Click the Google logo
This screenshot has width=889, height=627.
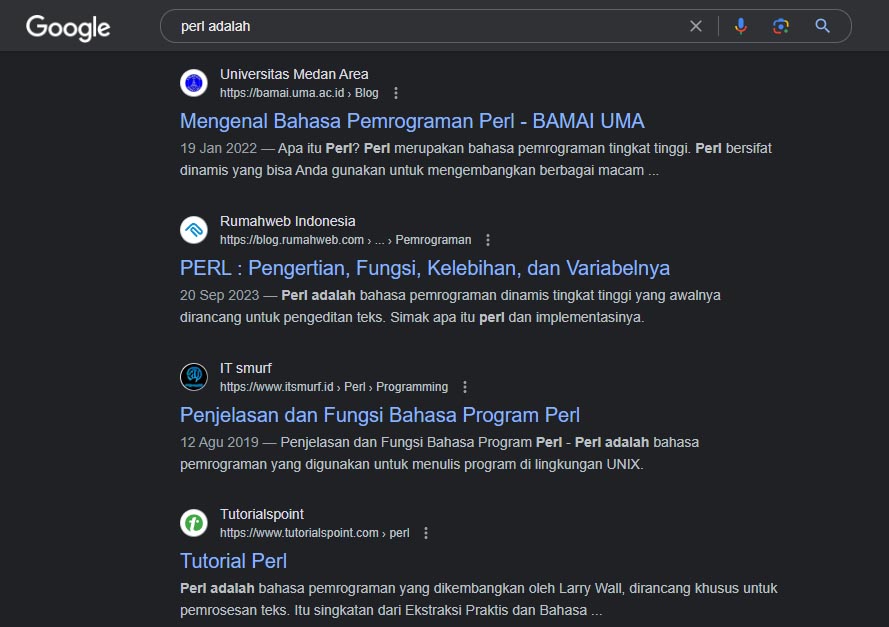[x=68, y=27]
